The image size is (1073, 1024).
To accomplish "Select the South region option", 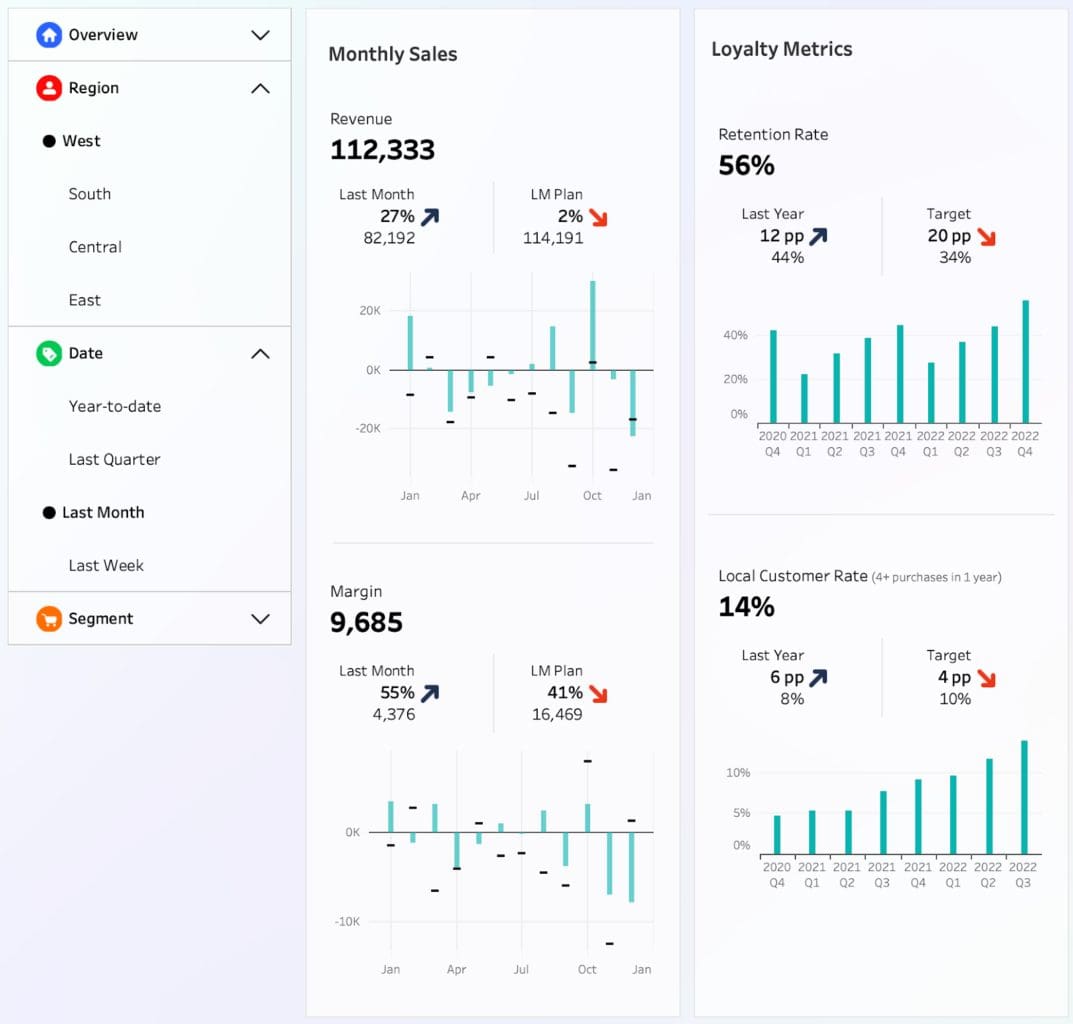I will [90, 194].
